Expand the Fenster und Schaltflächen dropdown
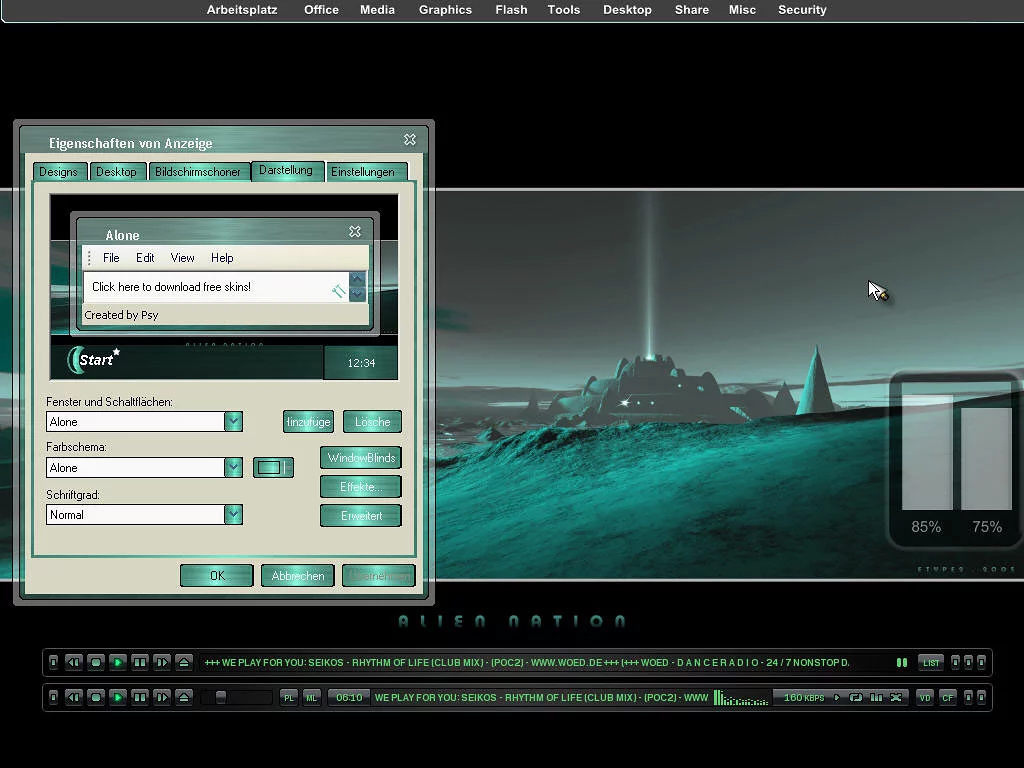Viewport: 1024px width, 768px height. pos(233,421)
